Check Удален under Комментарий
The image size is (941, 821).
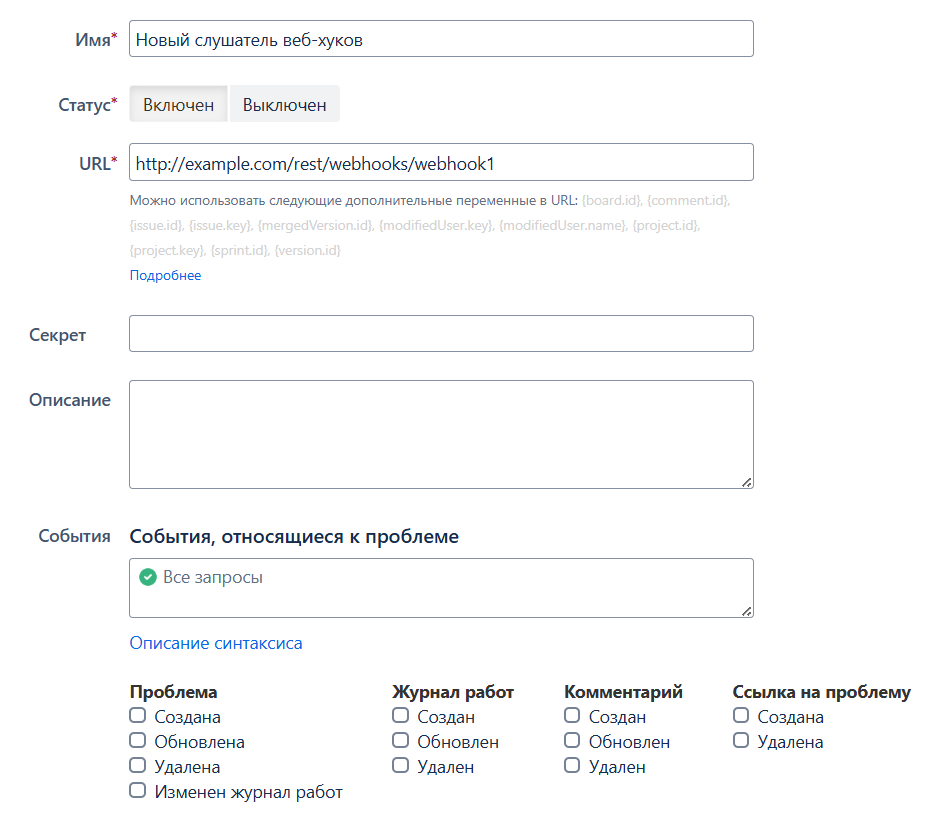tap(572, 766)
